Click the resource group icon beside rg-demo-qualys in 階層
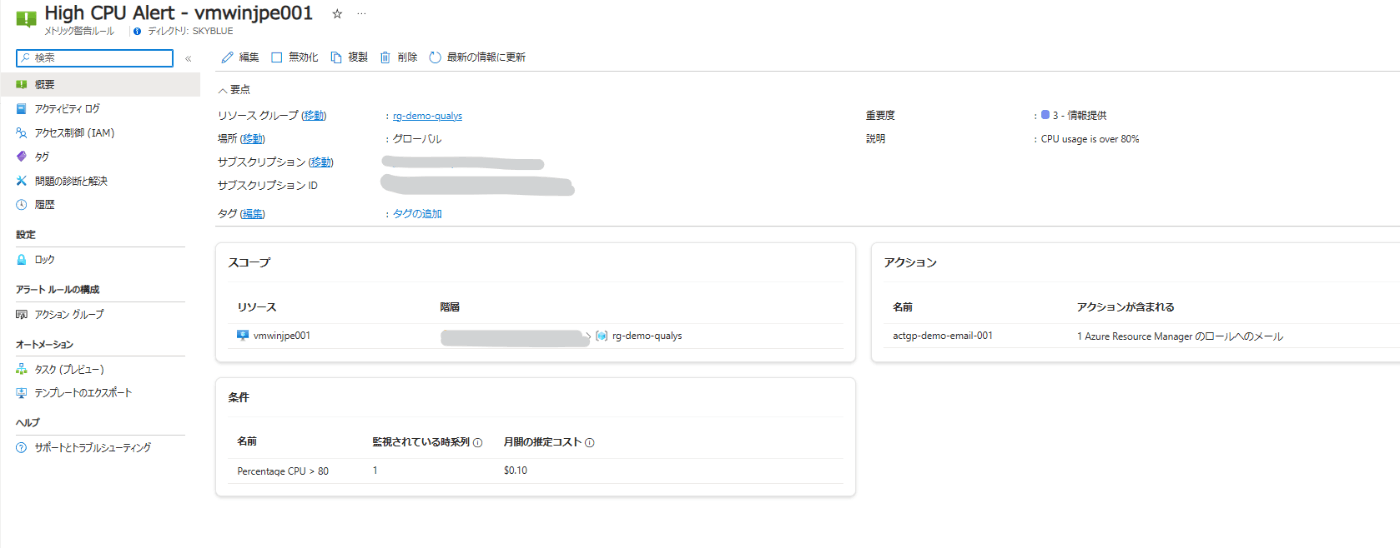The image size is (1400, 548). (x=601, y=336)
